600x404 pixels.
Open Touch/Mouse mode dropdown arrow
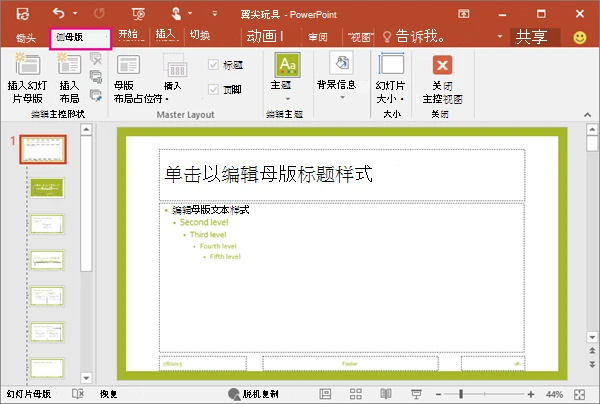[190, 13]
